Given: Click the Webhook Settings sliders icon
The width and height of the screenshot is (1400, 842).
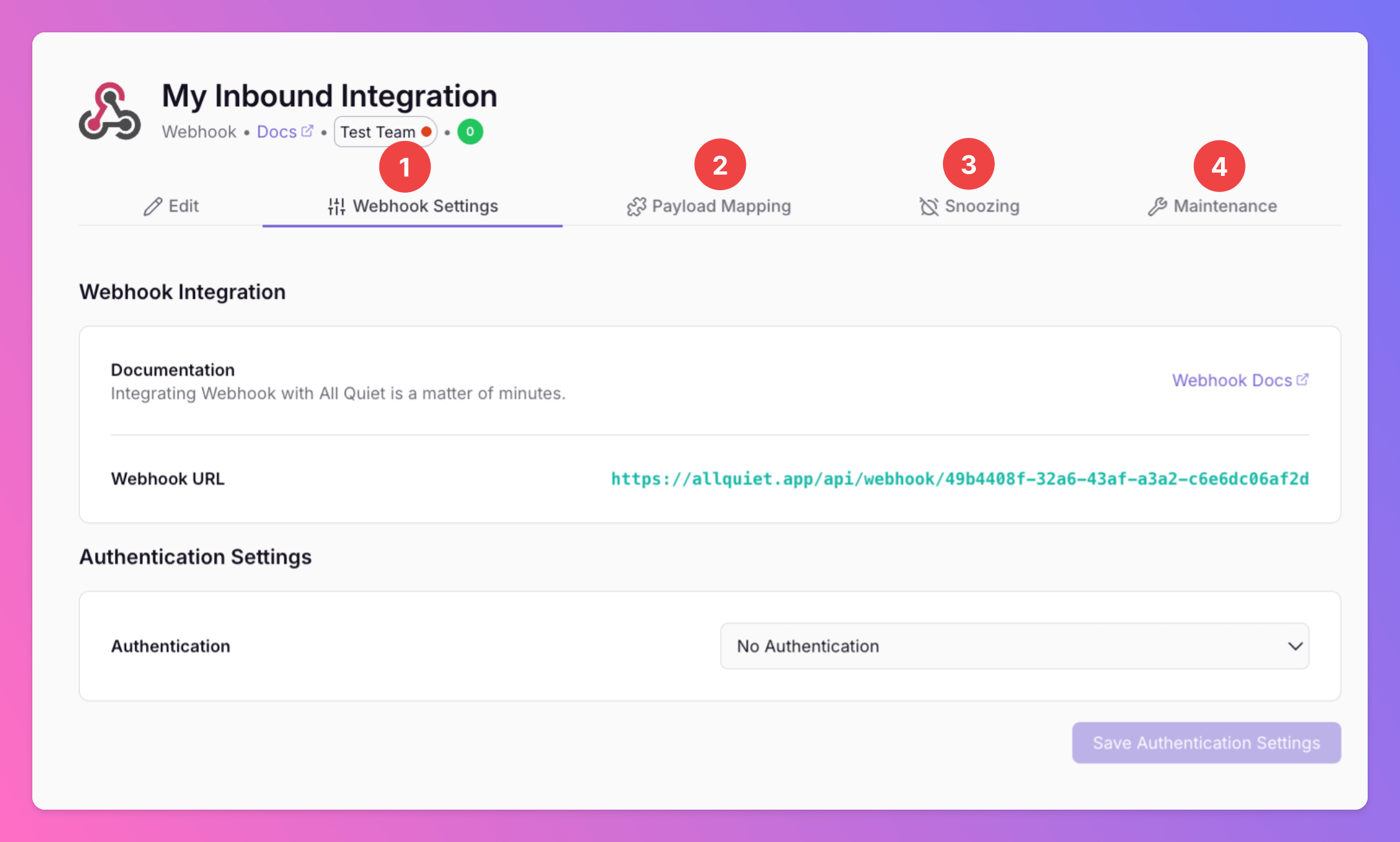Looking at the screenshot, I should click(337, 207).
